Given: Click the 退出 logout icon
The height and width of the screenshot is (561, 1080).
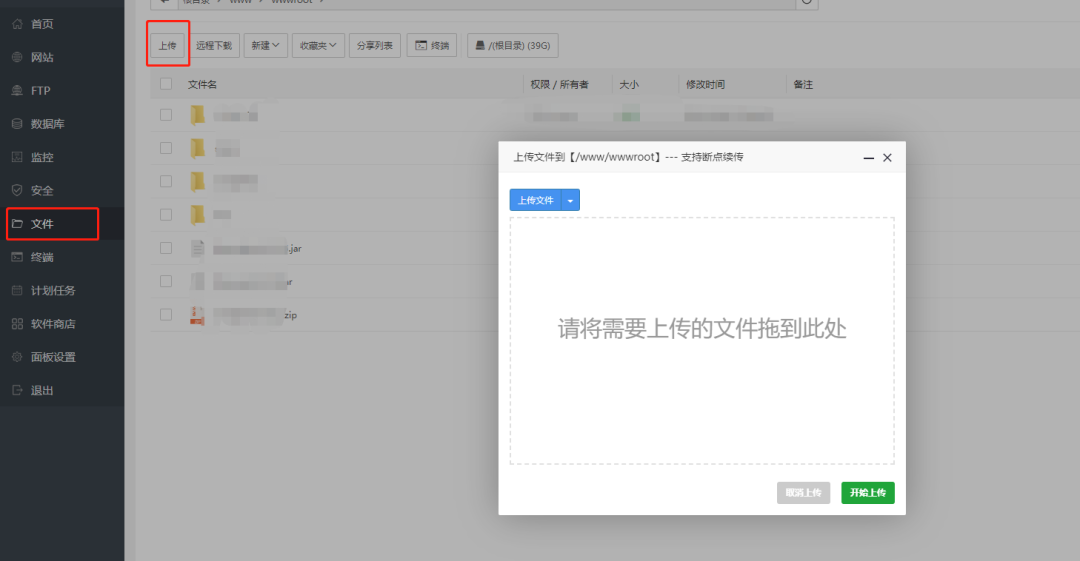Looking at the screenshot, I should (x=17, y=390).
